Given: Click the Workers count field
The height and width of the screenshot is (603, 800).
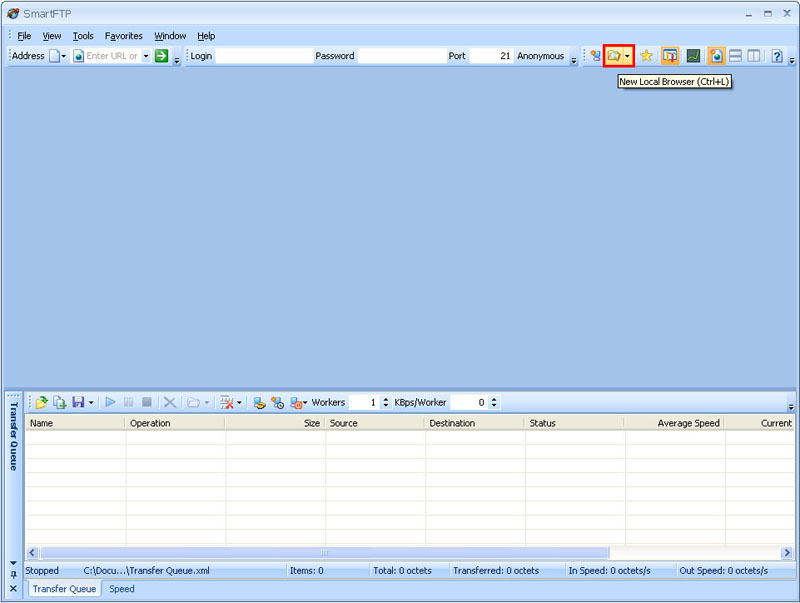Looking at the screenshot, I should pos(363,403).
